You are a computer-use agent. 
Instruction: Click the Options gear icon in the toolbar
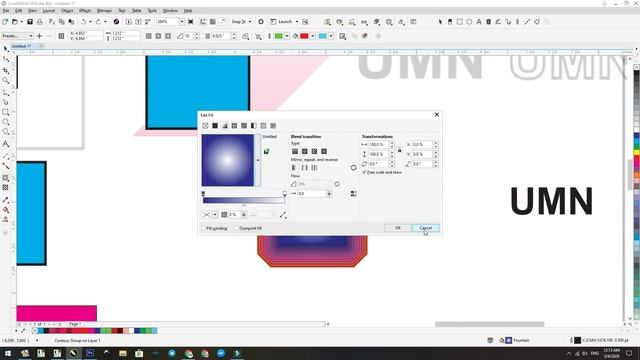(261, 22)
